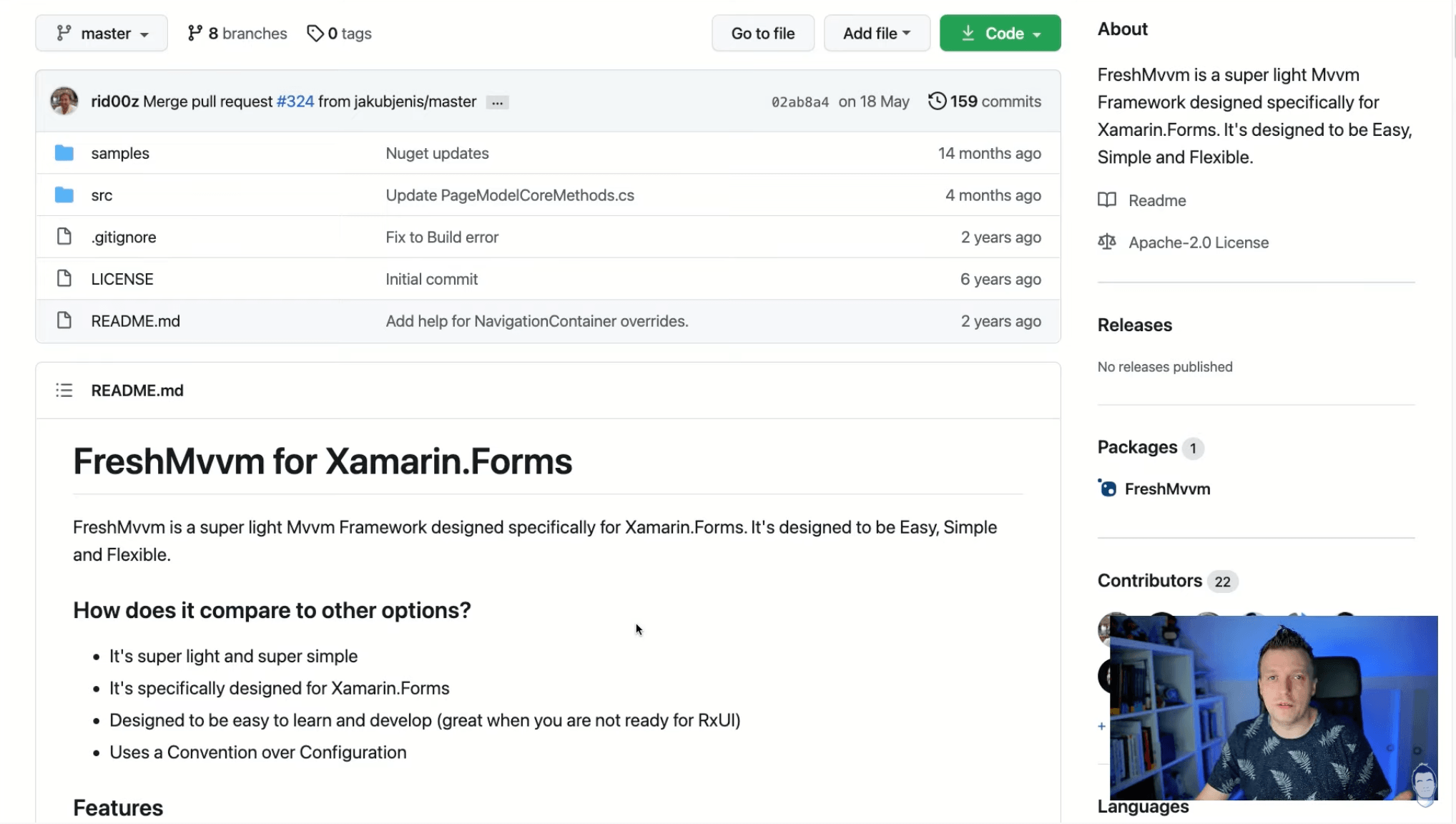Click the tag icon beside 0 tags
Image resolution: width=1456 pixels, height=824 pixels.
point(315,33)
